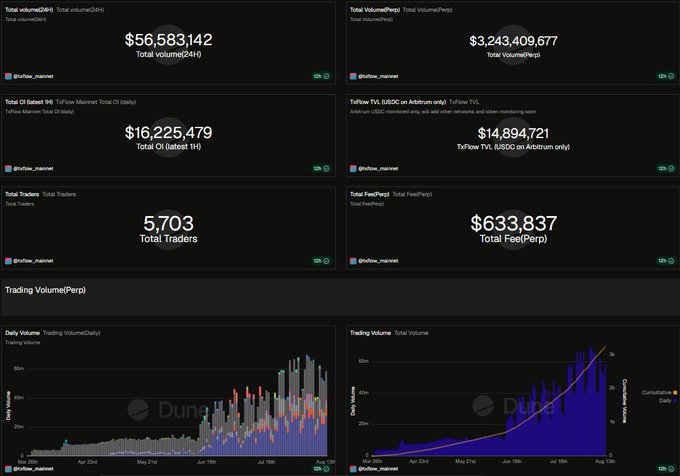Open @txflow_mainnet link in Total Volume(Perp) card
680x476 pixels.
[x=378, y=76]
